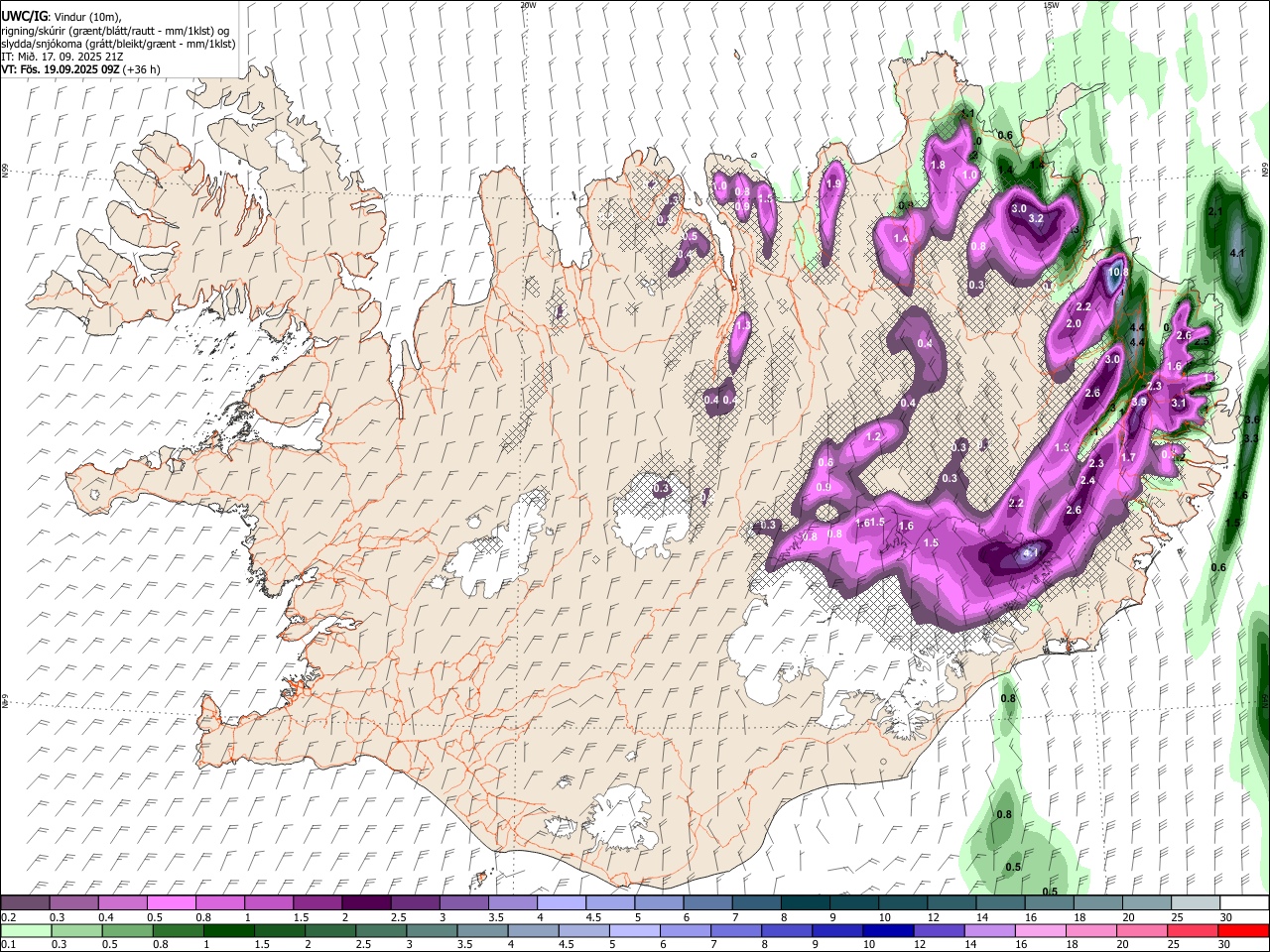Image resolution: width=1270 pixels, height=952 pixels.
Task: Click the "VT: Fös. 19.09.2025 09Z (+36 h)" valid time
Action: click(80, 69)
